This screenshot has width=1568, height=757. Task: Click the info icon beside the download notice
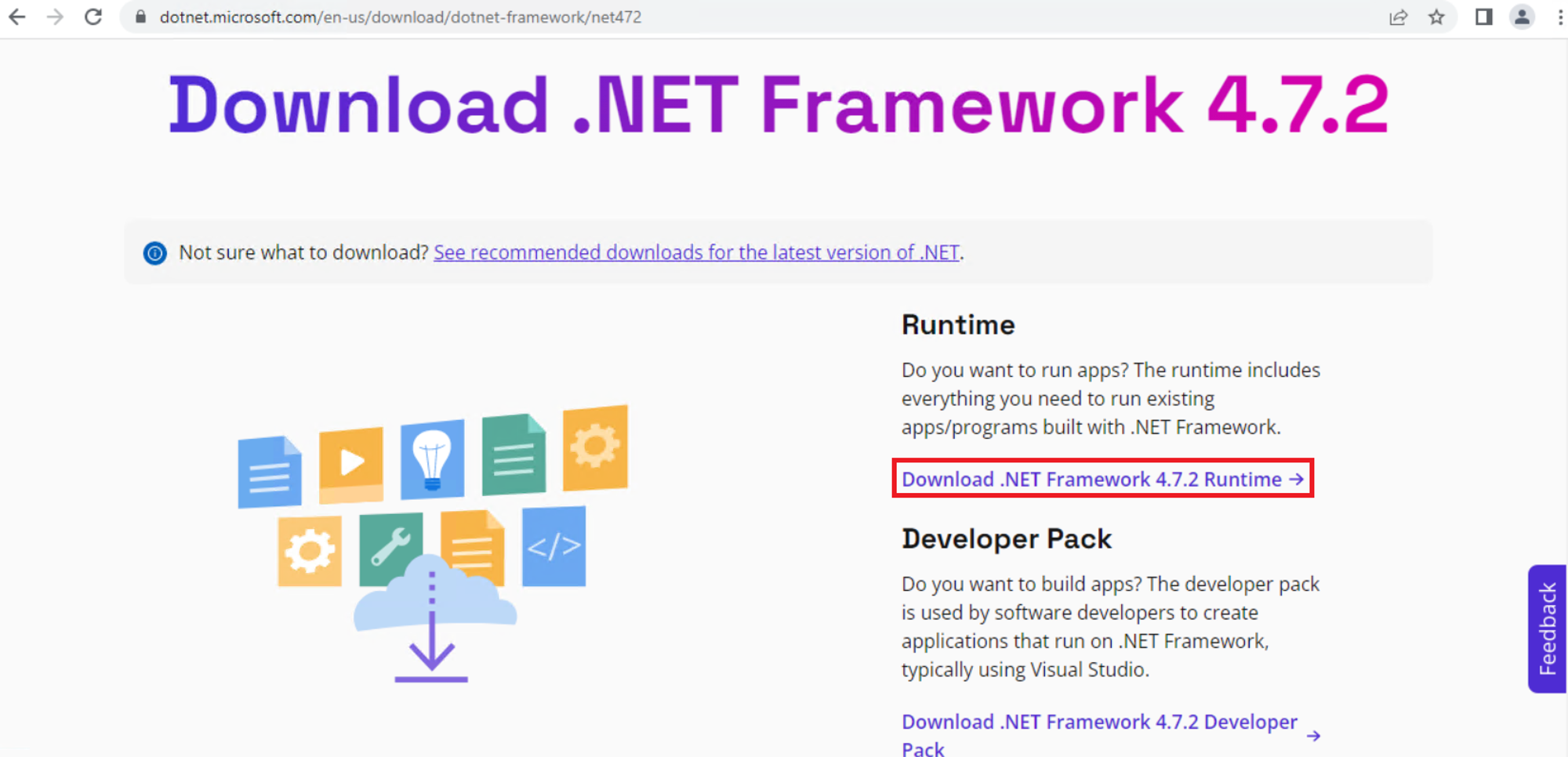154,253
